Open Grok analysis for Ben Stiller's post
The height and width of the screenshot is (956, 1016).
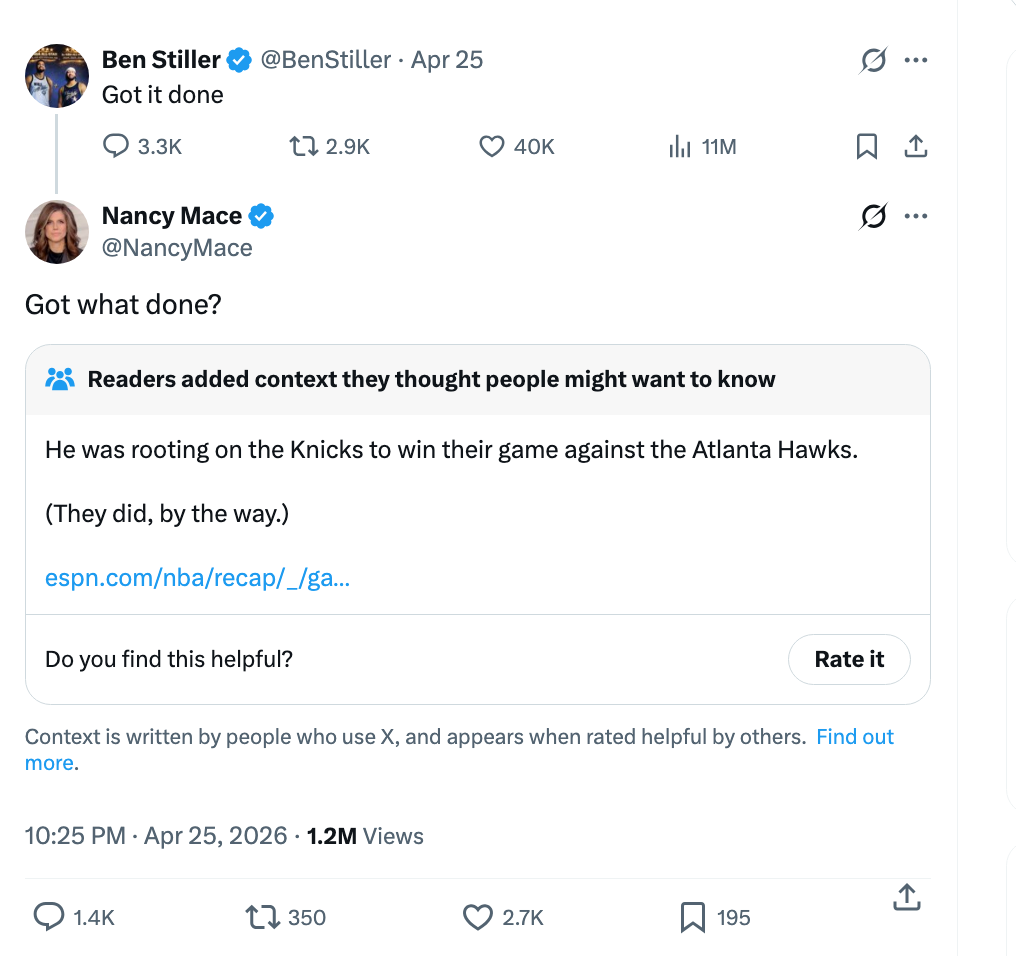click(x=873, y=60)
